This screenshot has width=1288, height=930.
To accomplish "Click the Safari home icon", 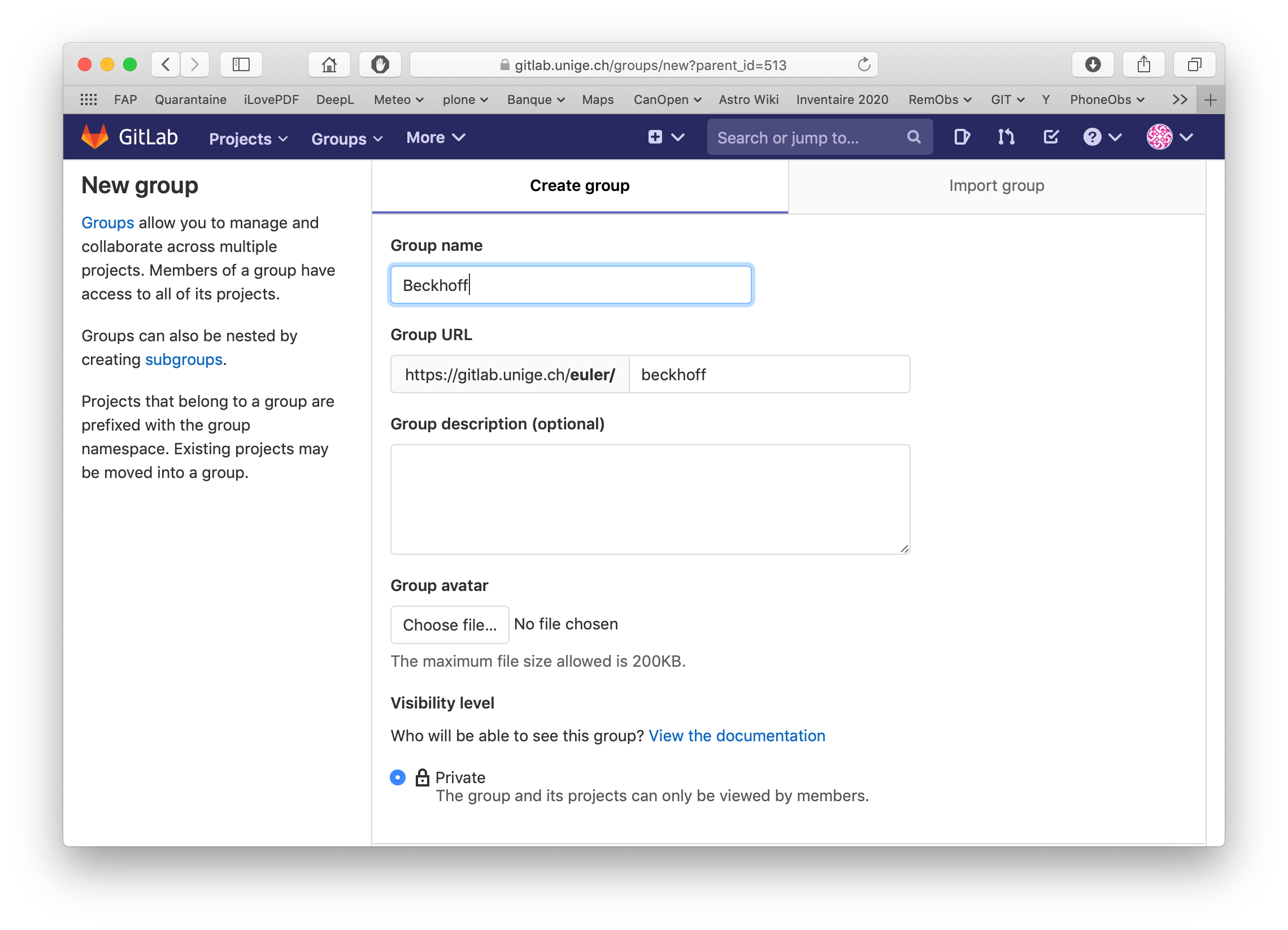I will coord(329,65).
